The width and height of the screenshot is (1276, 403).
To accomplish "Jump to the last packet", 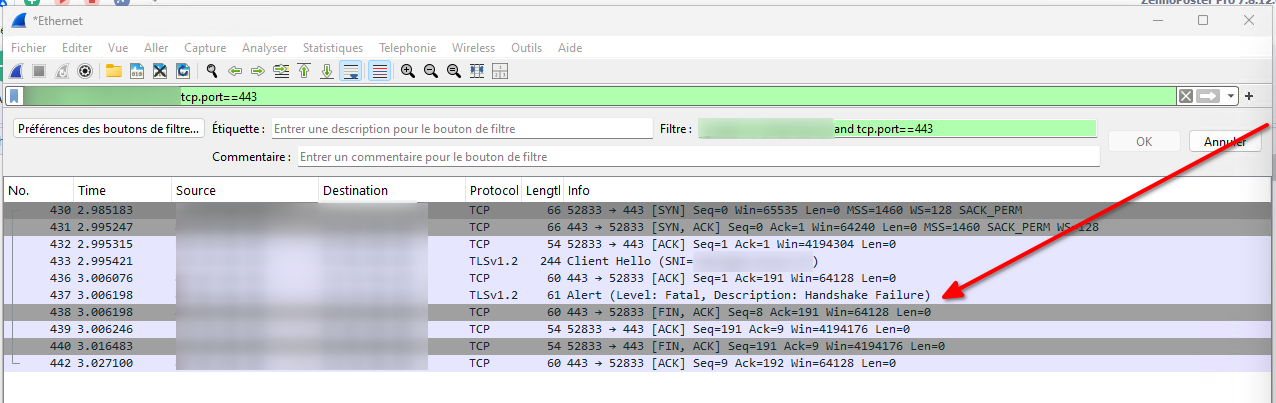I will click(327, 71).
